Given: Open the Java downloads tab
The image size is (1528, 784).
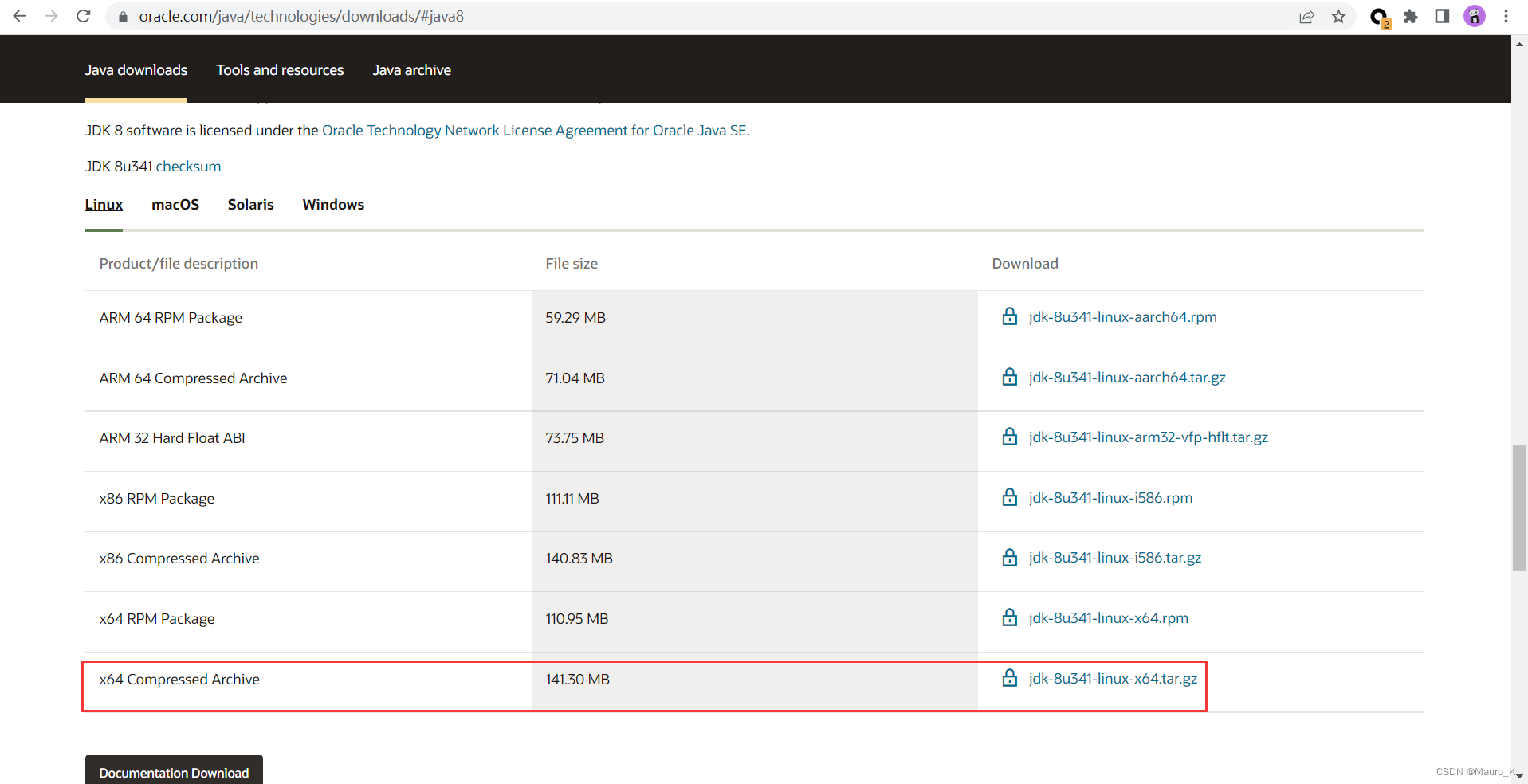Looking at the screenshot, I should tap(136, 70).
